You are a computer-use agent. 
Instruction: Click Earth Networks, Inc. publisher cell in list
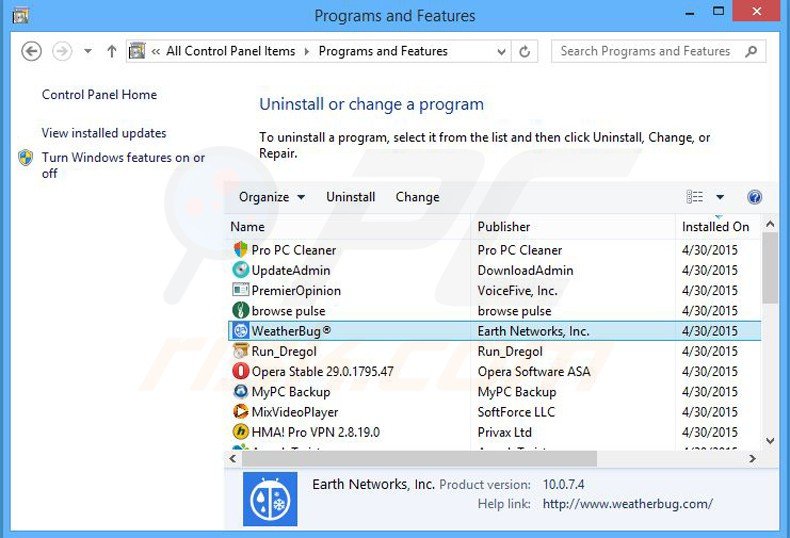tap(534, 331)
